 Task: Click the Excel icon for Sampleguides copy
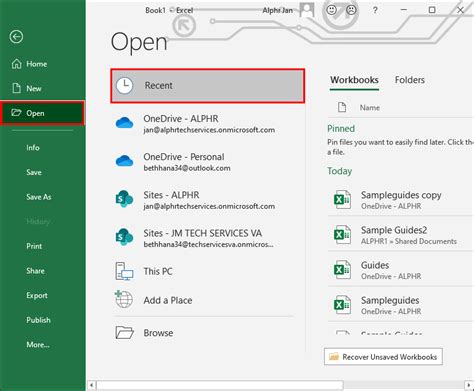pyautogui.click(x=342, y=200)
